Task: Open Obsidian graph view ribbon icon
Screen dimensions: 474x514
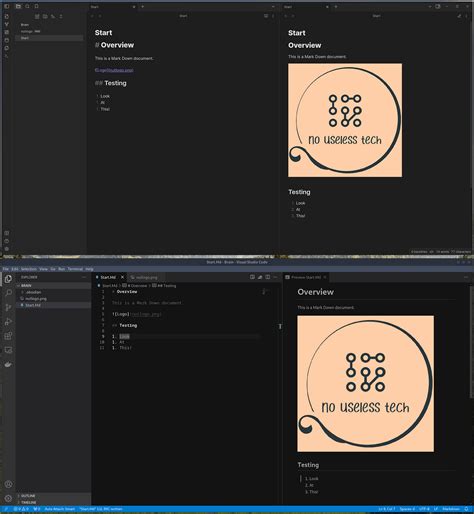Action: (6, 24)
